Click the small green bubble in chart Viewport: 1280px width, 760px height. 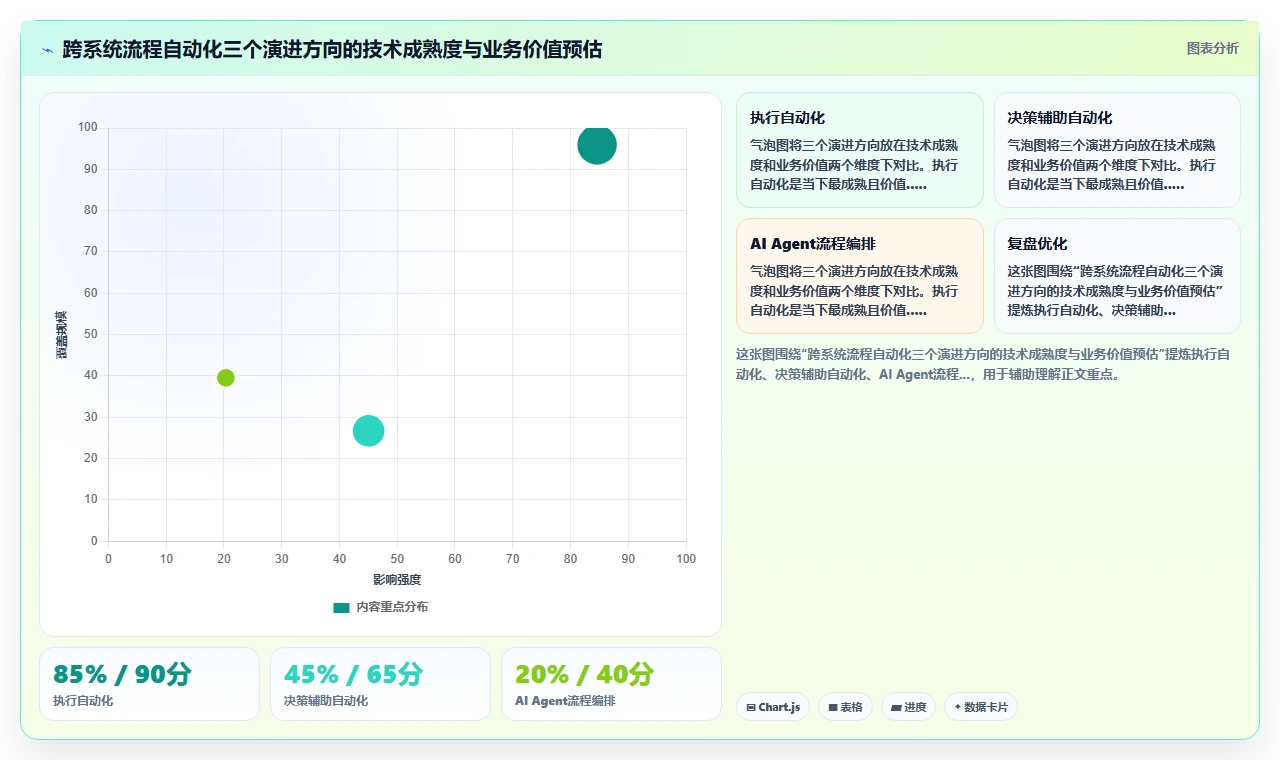(226, 378)
